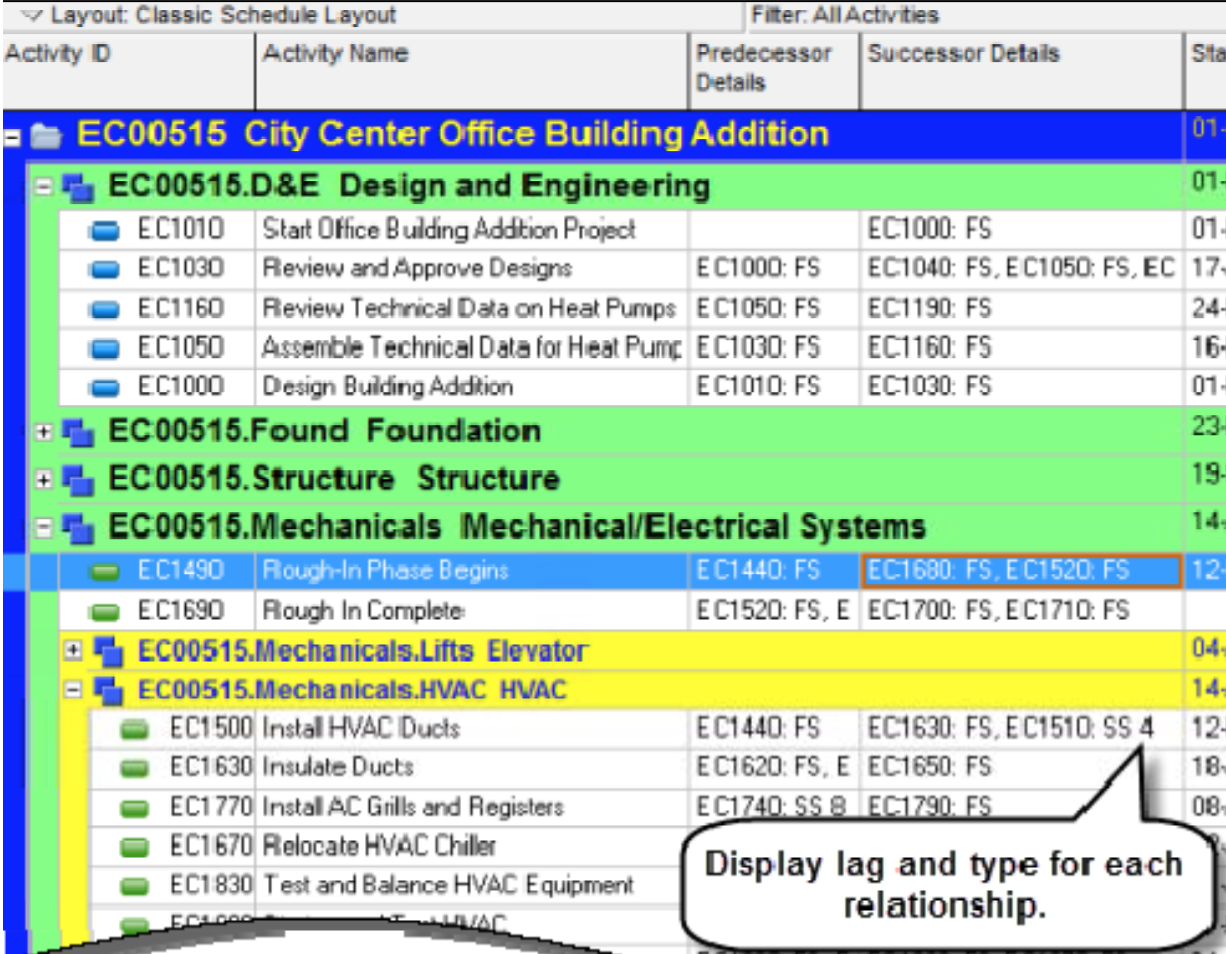Expand the Mechanicals.Lifts Elevator group
Viewport: 1226px width, 954px height.
click(x=72, y=652)
